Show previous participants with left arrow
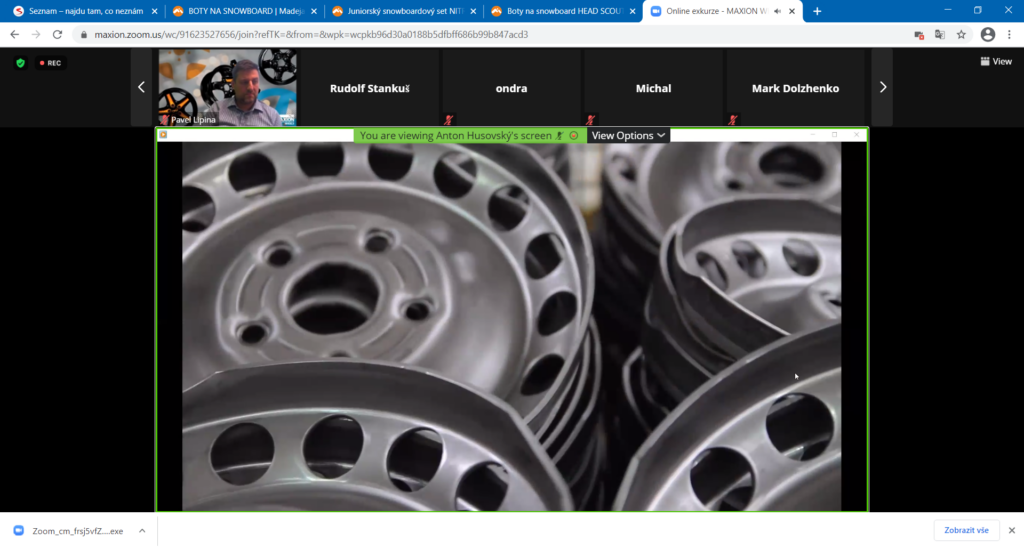1024x549 pixels. point(141,88)
